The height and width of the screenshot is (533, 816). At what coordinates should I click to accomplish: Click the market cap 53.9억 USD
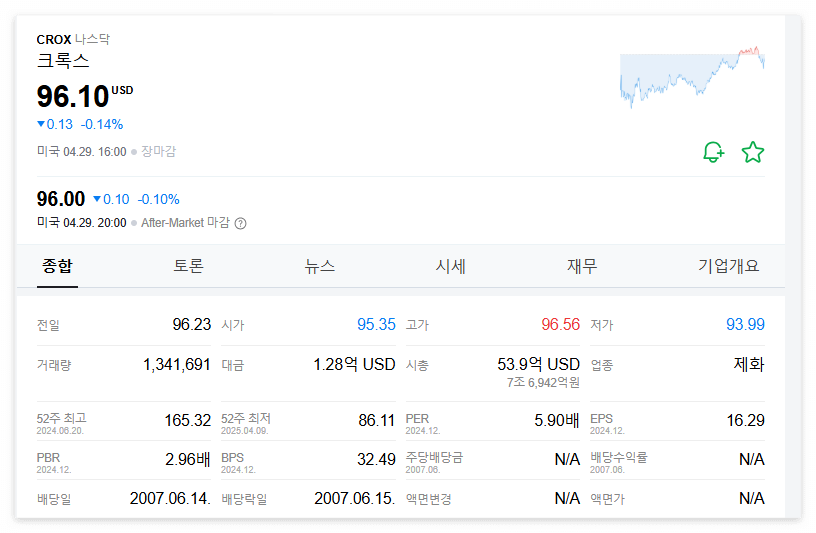pyautogui.click(x=539, y=364)
